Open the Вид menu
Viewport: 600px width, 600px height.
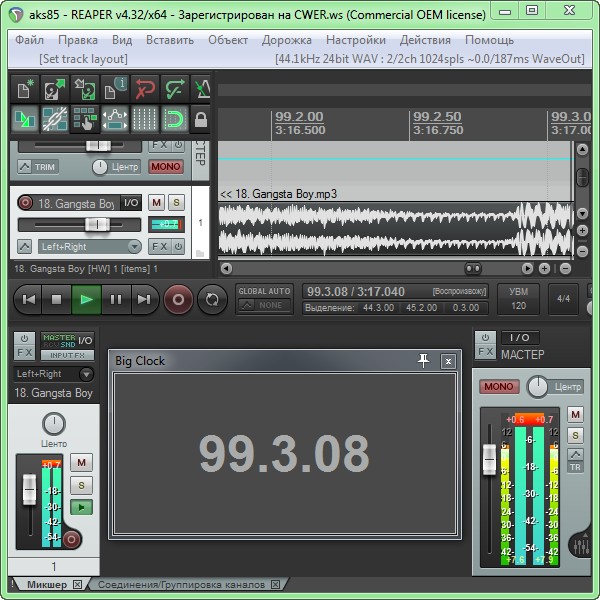click(x=122, y=40)
